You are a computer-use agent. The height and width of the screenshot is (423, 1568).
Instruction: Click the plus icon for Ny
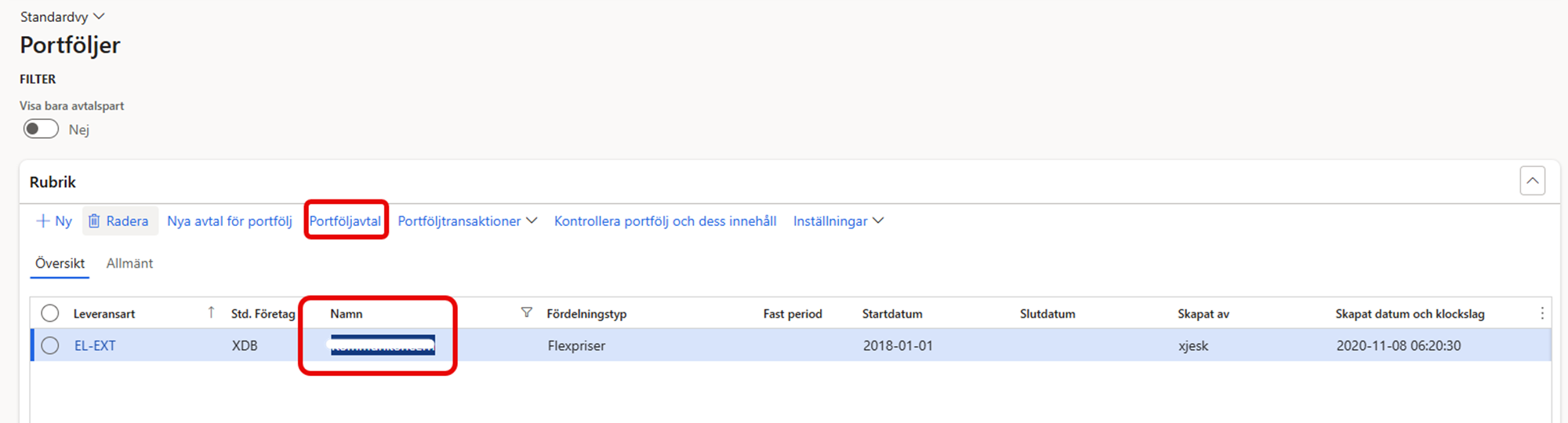(x=43, y=221)
